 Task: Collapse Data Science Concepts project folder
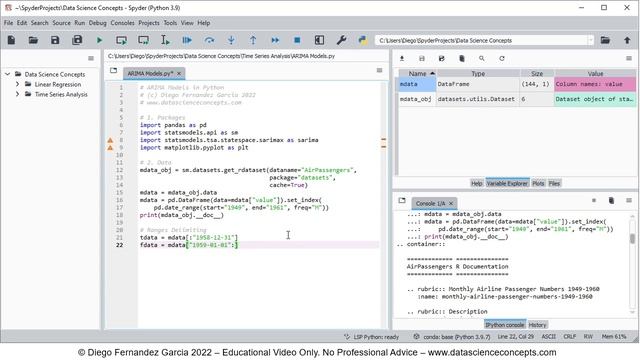point(7,74)
